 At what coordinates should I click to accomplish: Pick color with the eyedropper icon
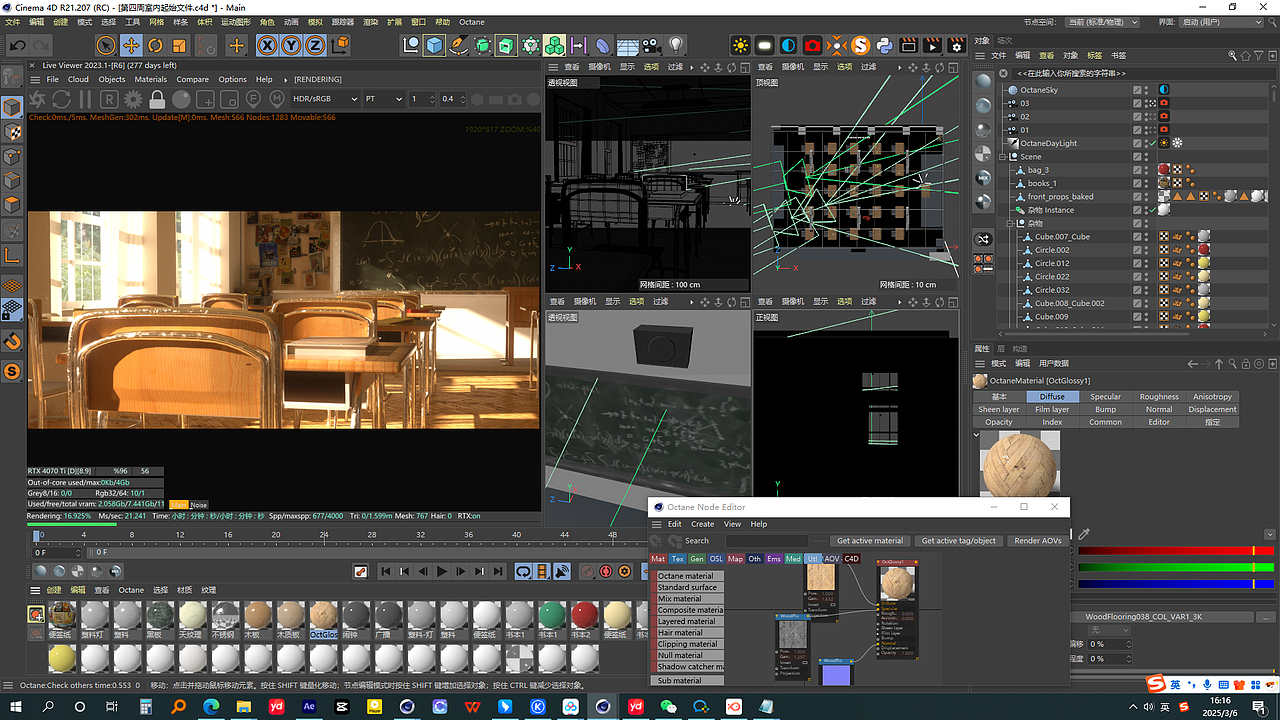pos(1084,534)
